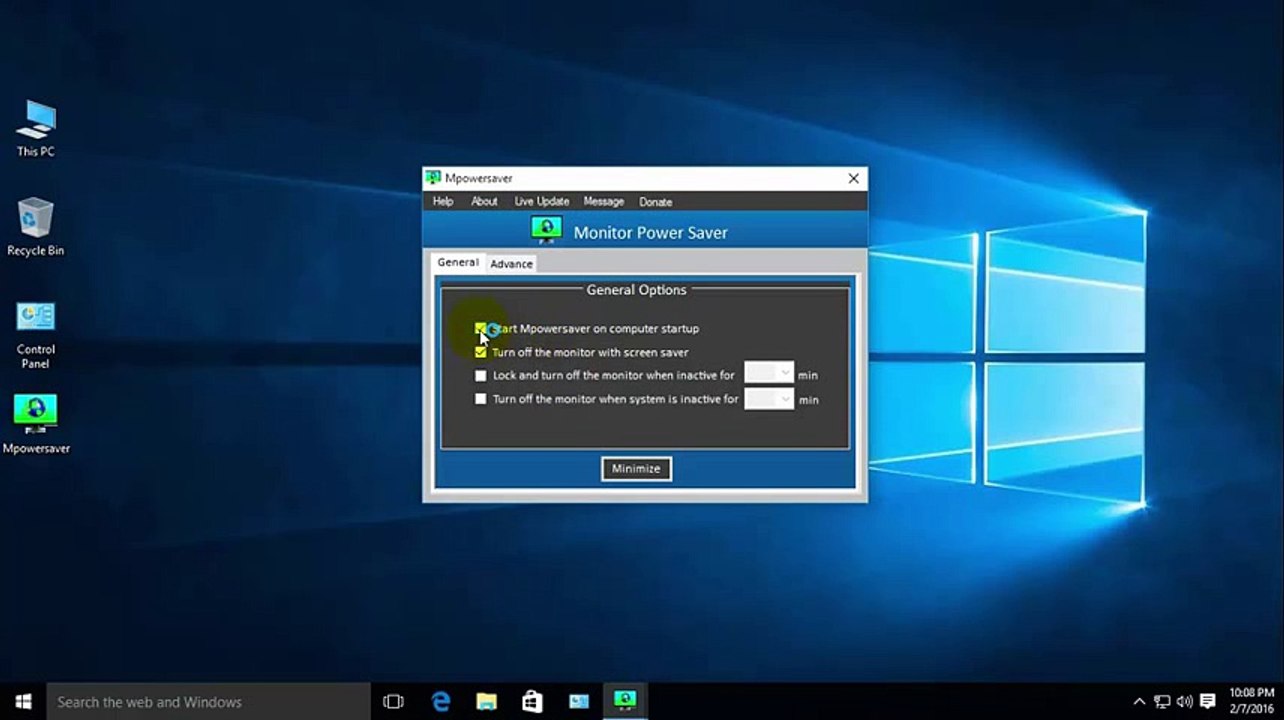
Task: Open the Action Center notifications icon
Action: pos(1207,702)
